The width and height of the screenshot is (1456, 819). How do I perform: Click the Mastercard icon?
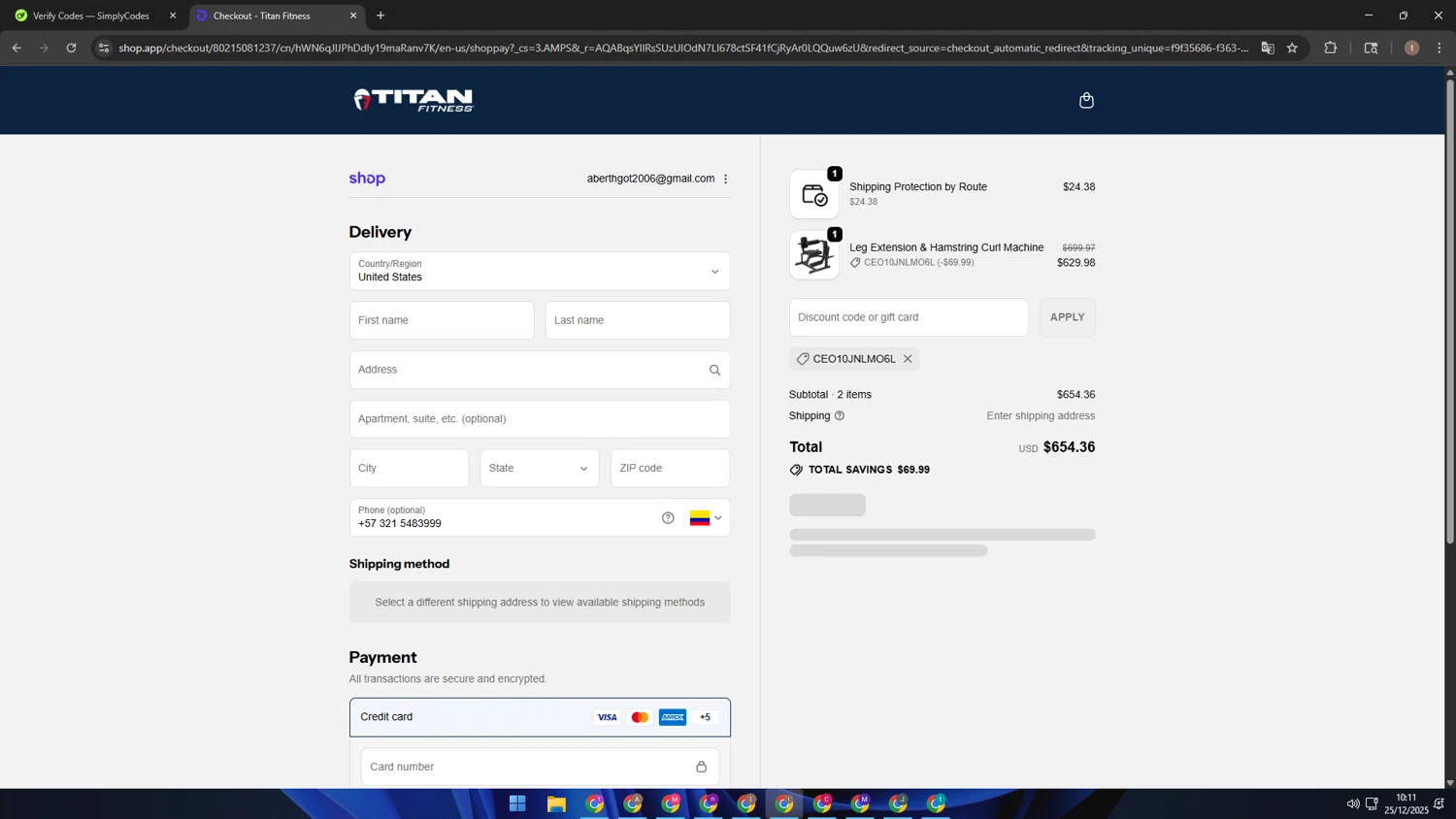pyautogui.click(x=640, y=717)
